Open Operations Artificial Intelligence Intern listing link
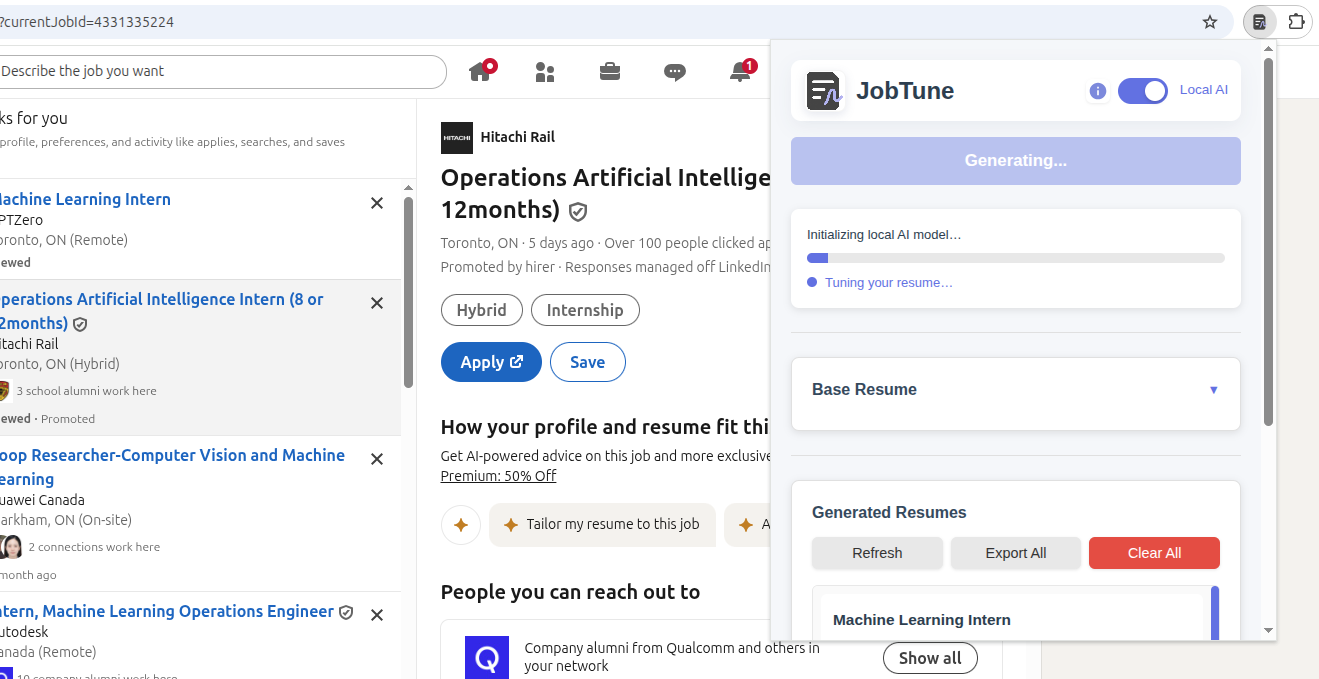Screen dimensions: 1319x679 (162, 311)
